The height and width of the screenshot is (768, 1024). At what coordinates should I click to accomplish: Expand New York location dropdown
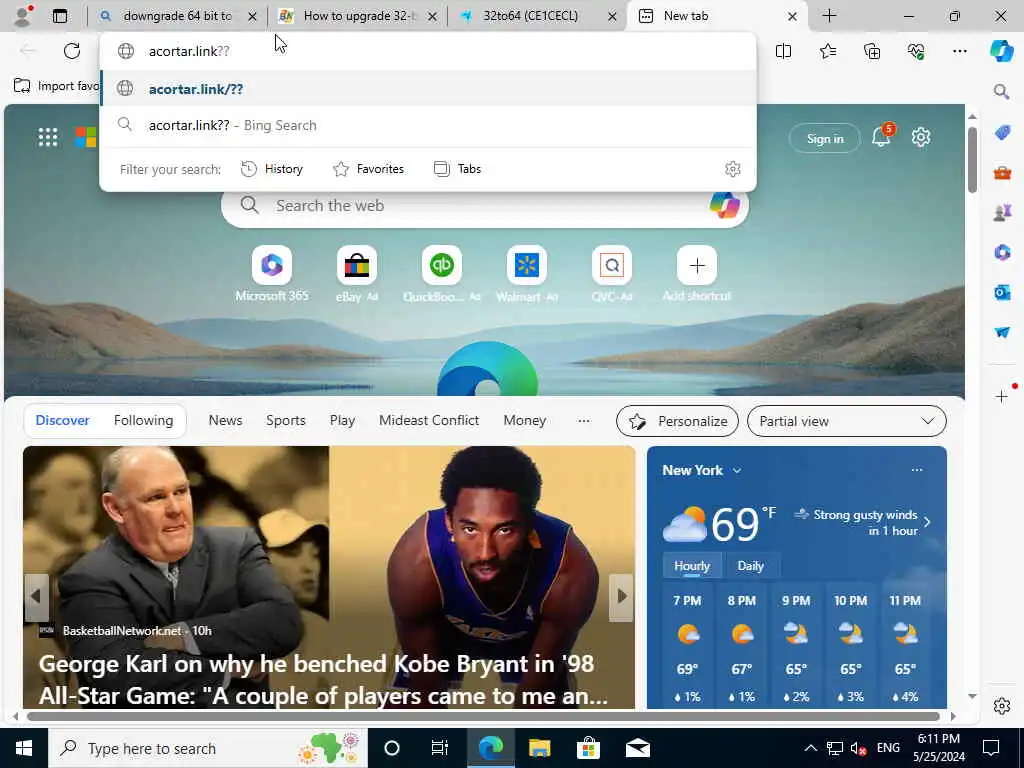[737, 470]
